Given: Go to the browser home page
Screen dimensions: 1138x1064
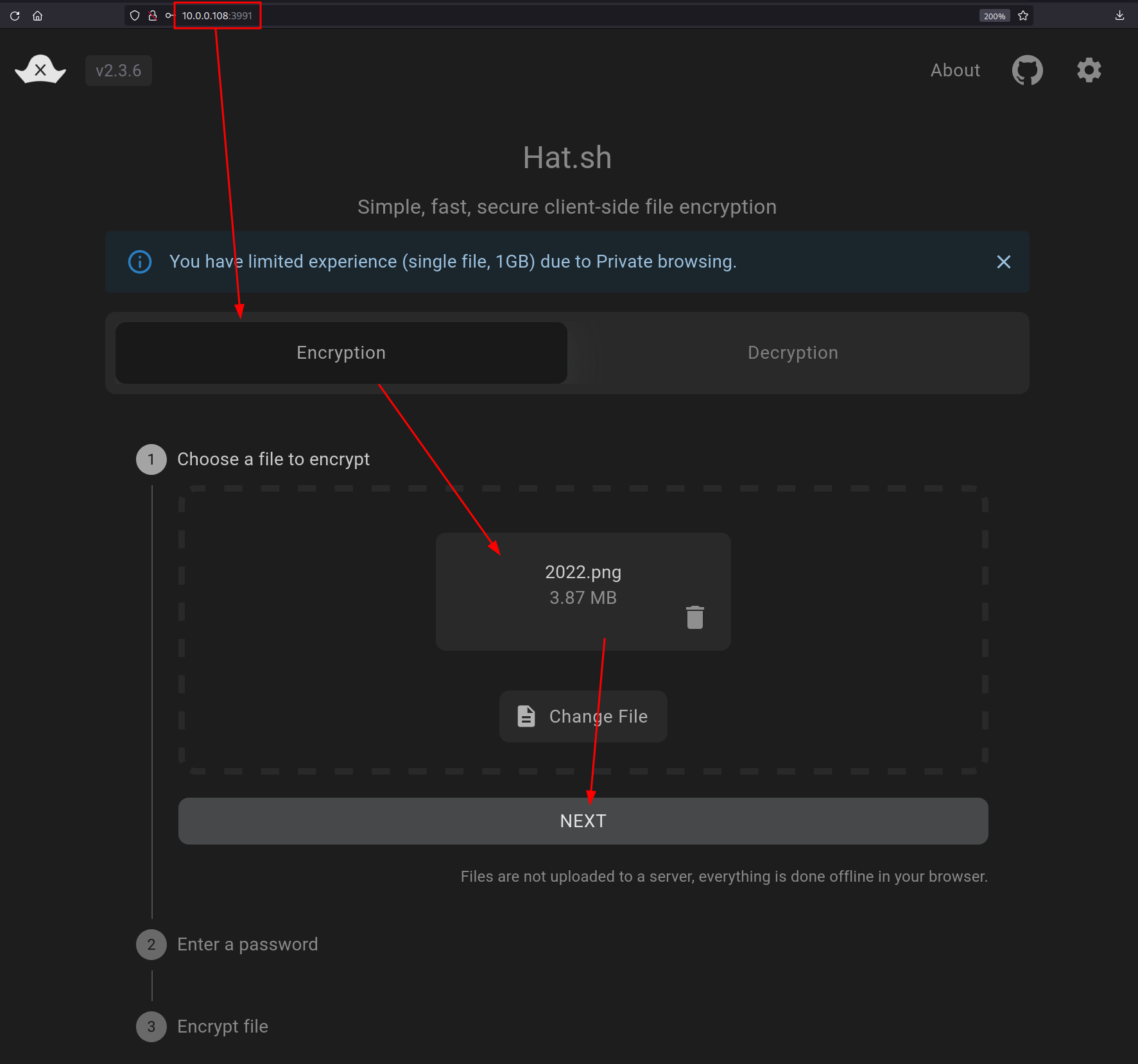Looking at the screenshot, I should [x=38, y=15].
